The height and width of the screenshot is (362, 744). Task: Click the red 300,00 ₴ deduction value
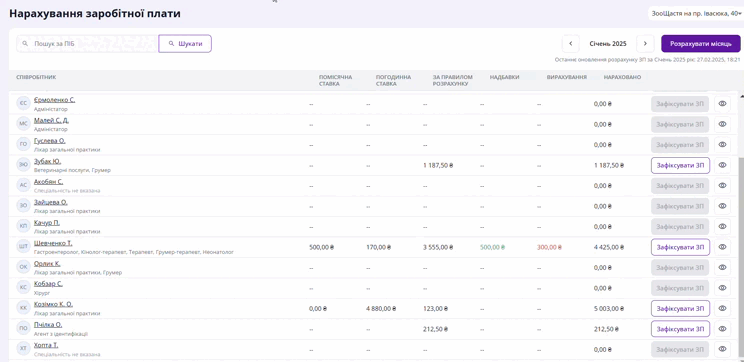point(549,247)
